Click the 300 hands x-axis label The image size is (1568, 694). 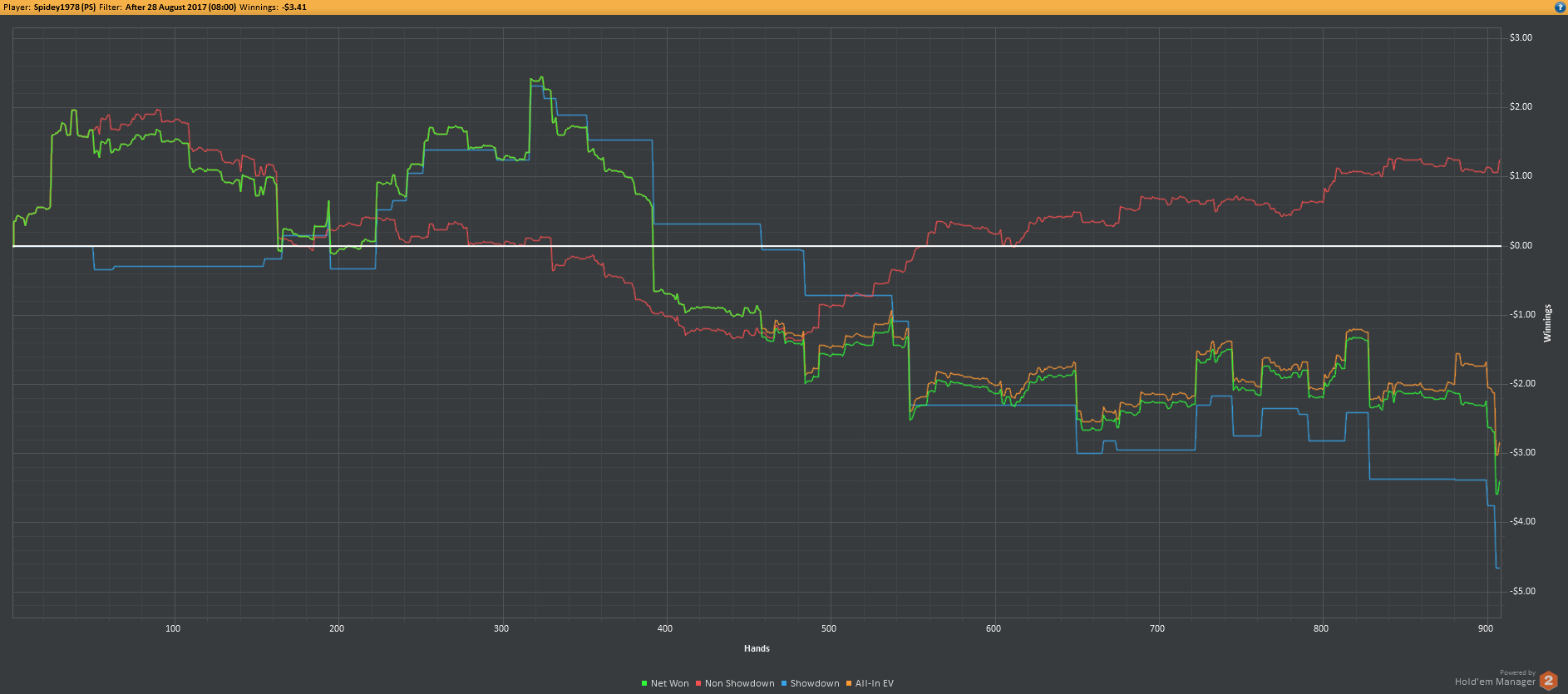[501, 628]
